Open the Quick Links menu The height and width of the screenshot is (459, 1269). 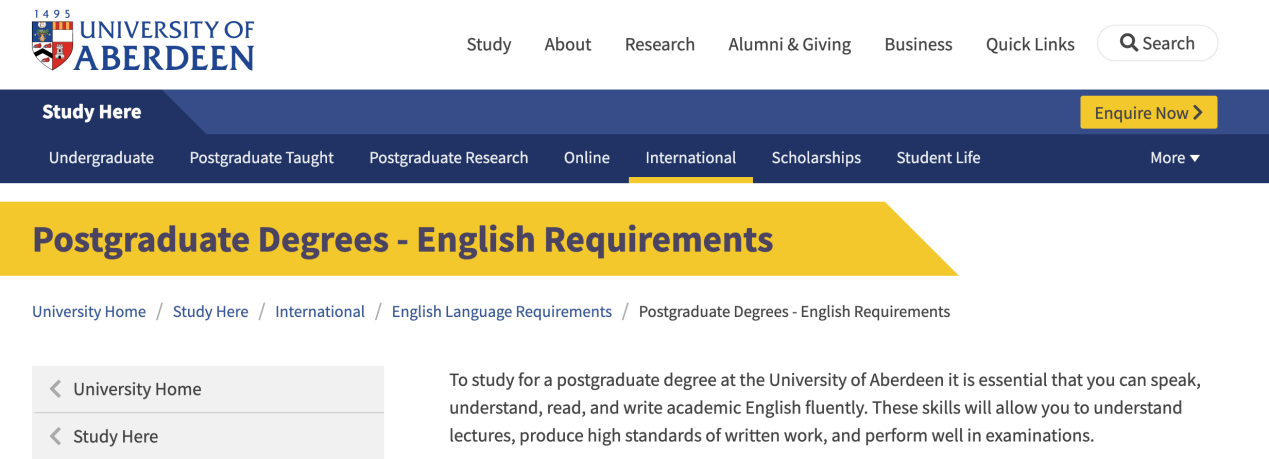pos(1030,44)
